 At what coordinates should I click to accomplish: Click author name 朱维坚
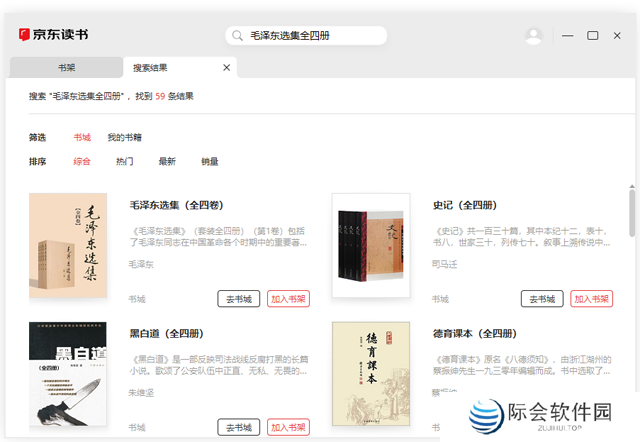click(x=141, y=393)
